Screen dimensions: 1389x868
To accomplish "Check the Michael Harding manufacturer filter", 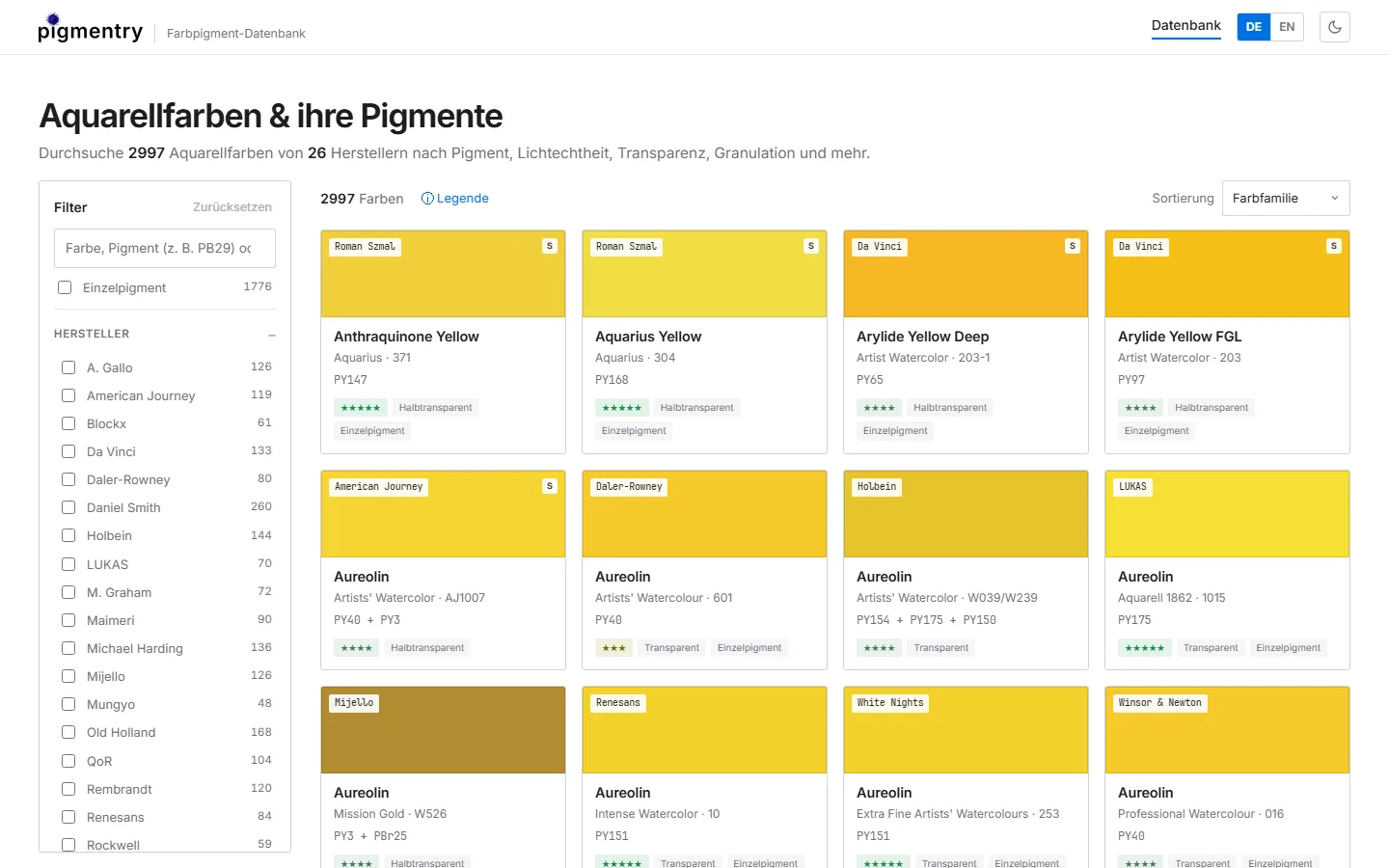I will point(68,648).
